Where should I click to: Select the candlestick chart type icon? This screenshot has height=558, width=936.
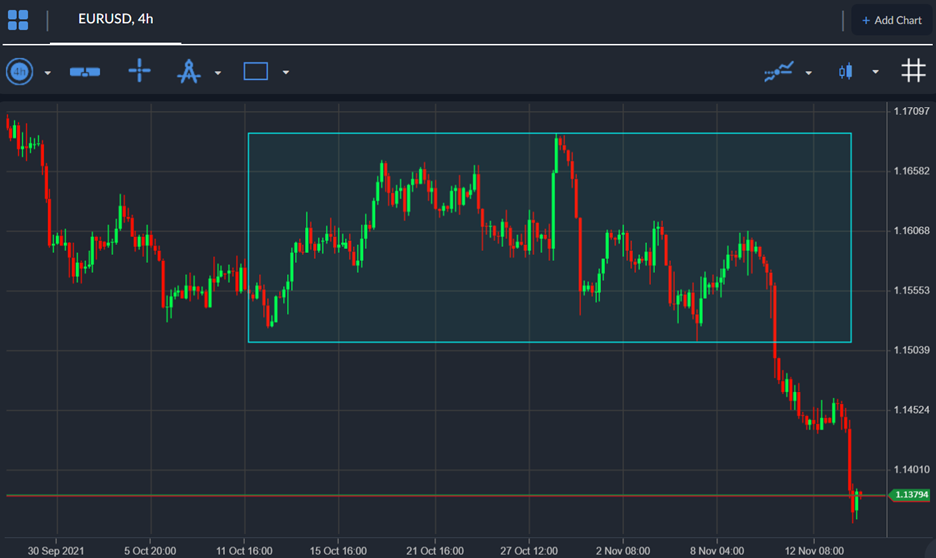coord(845,72)
